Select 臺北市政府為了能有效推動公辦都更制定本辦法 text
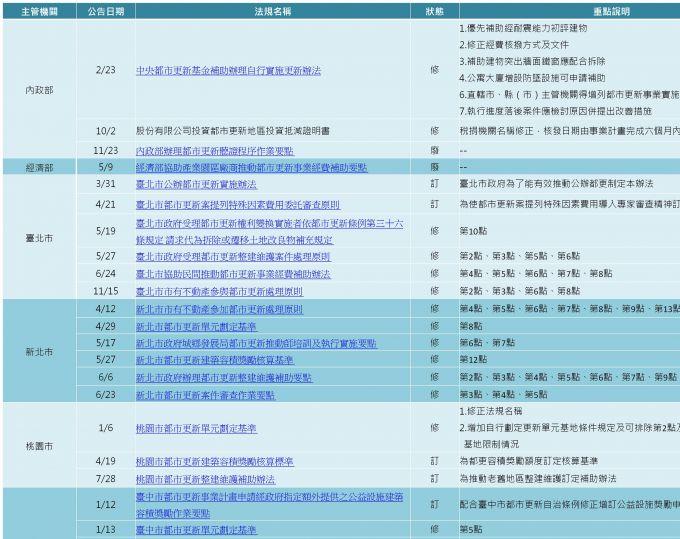680x539 pixels. click(556, 184)
